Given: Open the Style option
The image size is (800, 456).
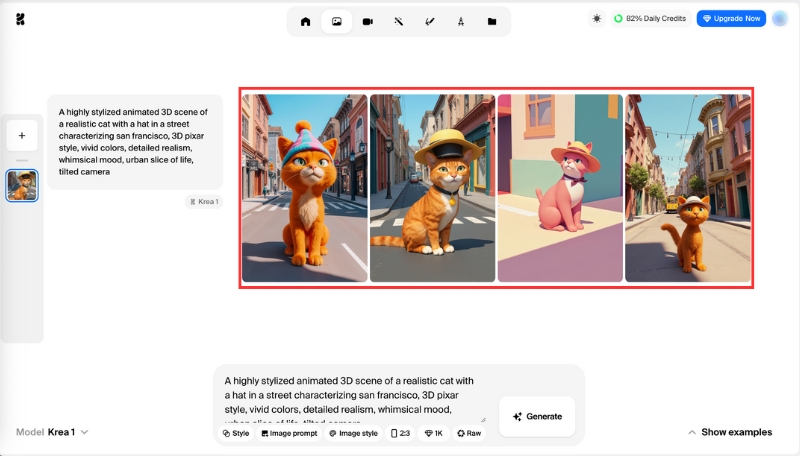Looking at the screenshot, I should click(x=236, y=433).
